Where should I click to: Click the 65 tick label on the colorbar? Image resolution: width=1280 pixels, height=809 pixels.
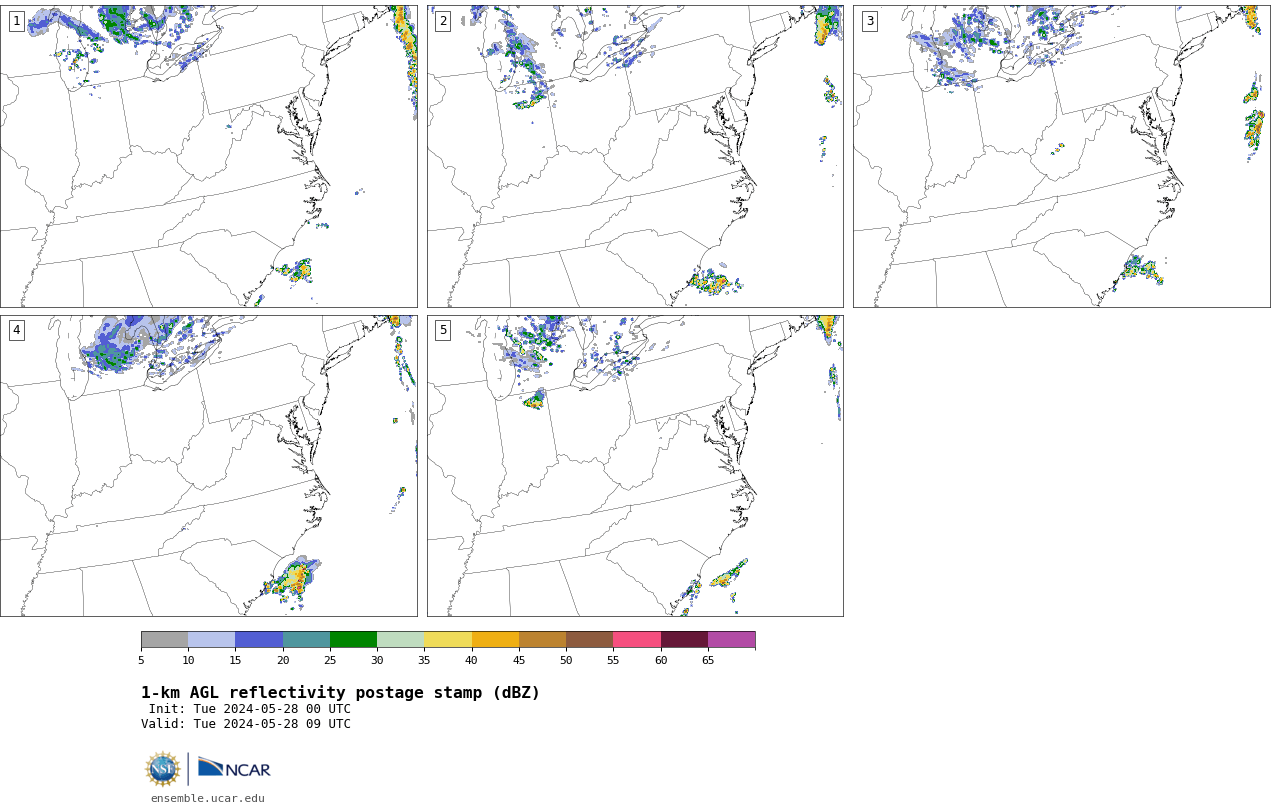[708, 660]
